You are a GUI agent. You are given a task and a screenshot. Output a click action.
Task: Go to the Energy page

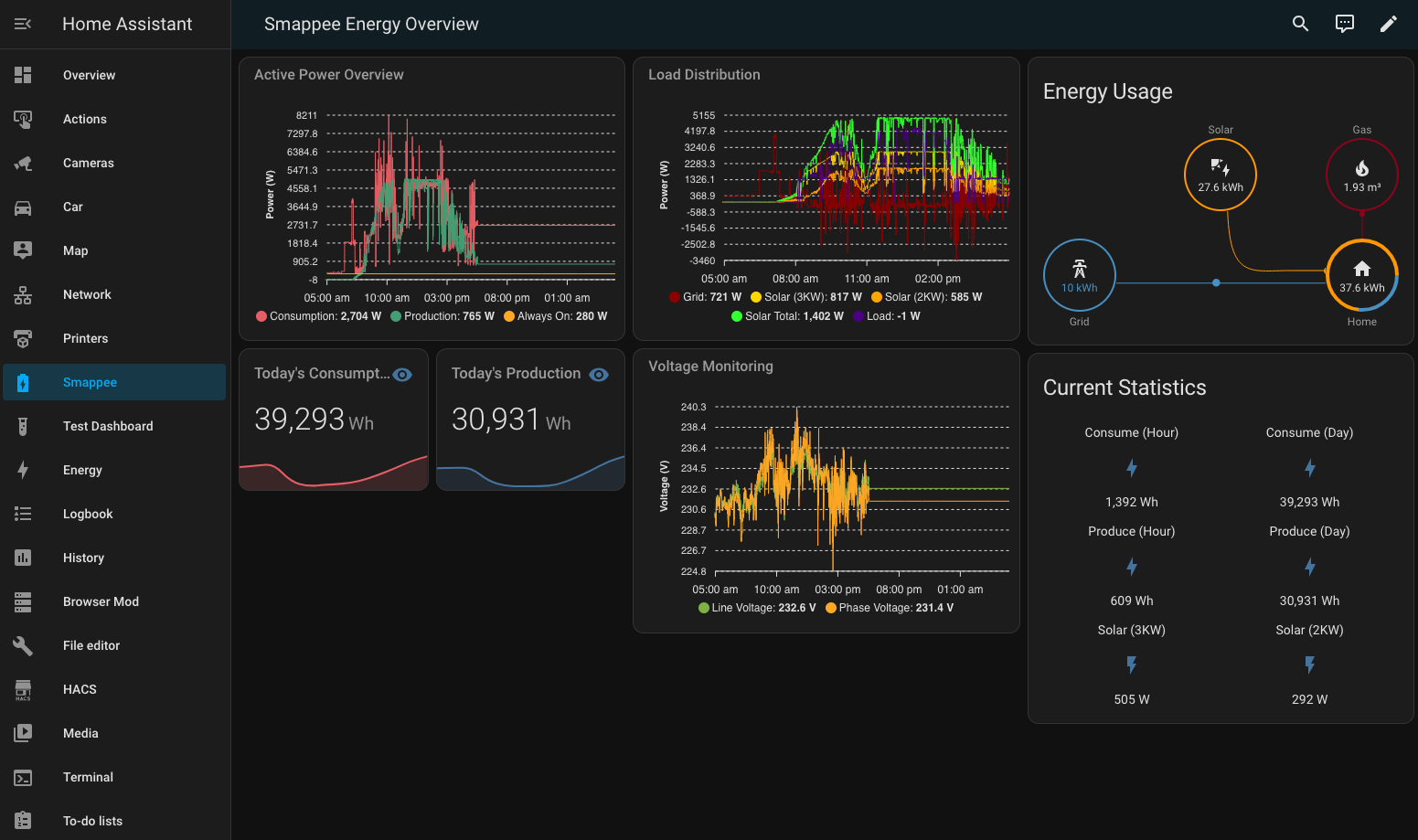pos(114,470)
